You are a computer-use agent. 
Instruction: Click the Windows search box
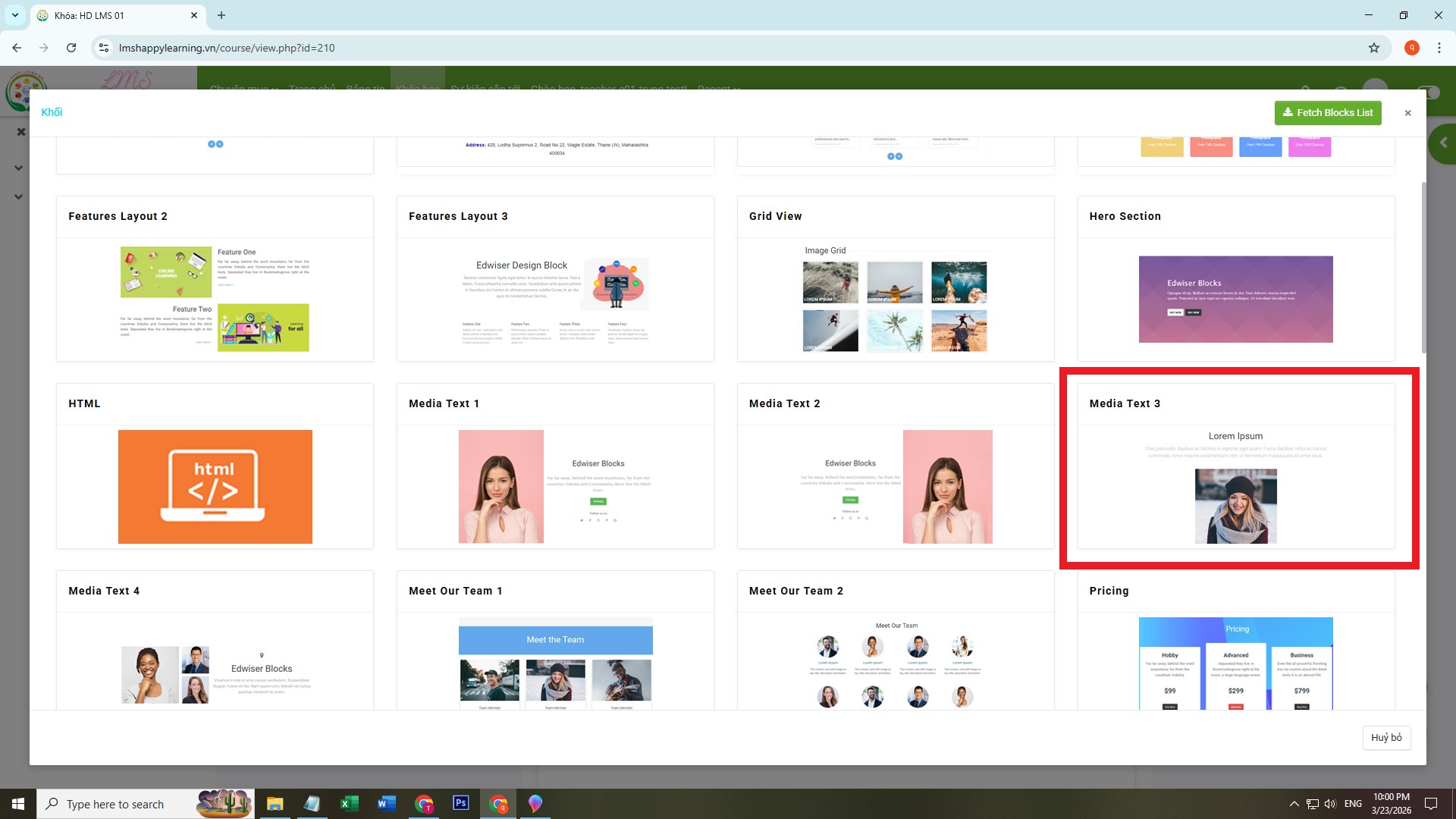click(x=114, y=804)
